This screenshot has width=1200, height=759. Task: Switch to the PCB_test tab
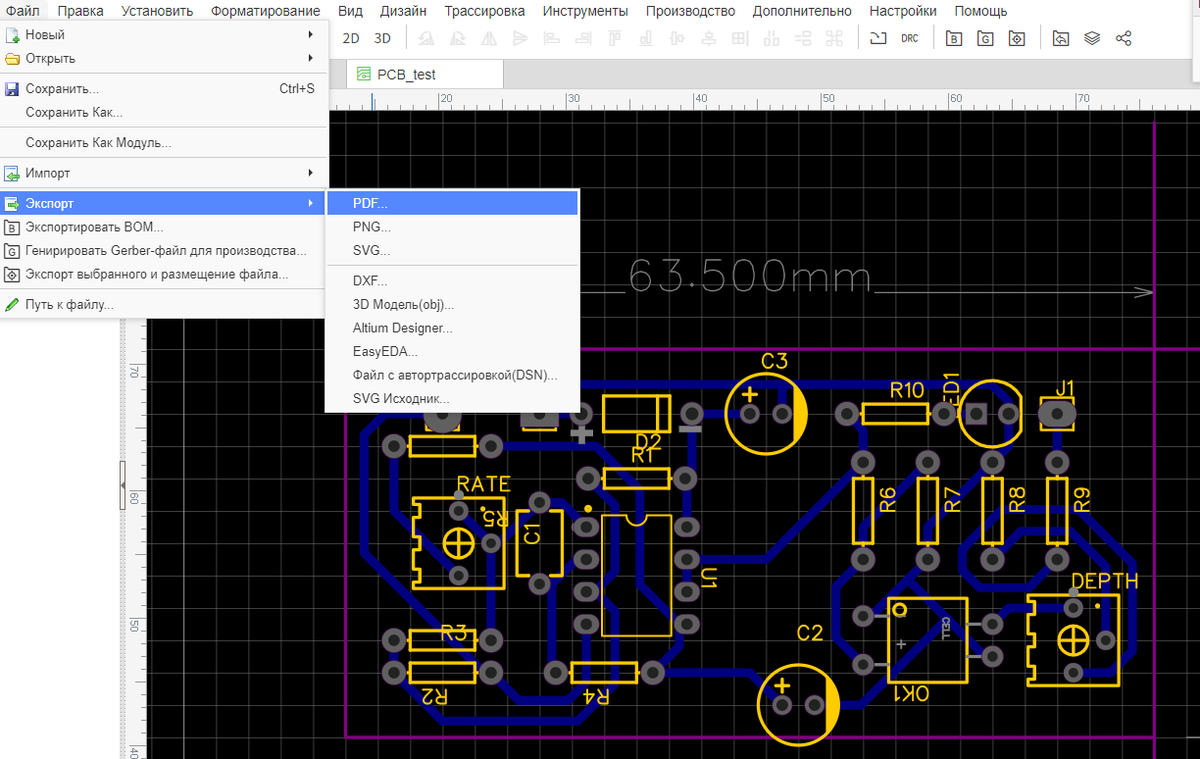[405, 75]
